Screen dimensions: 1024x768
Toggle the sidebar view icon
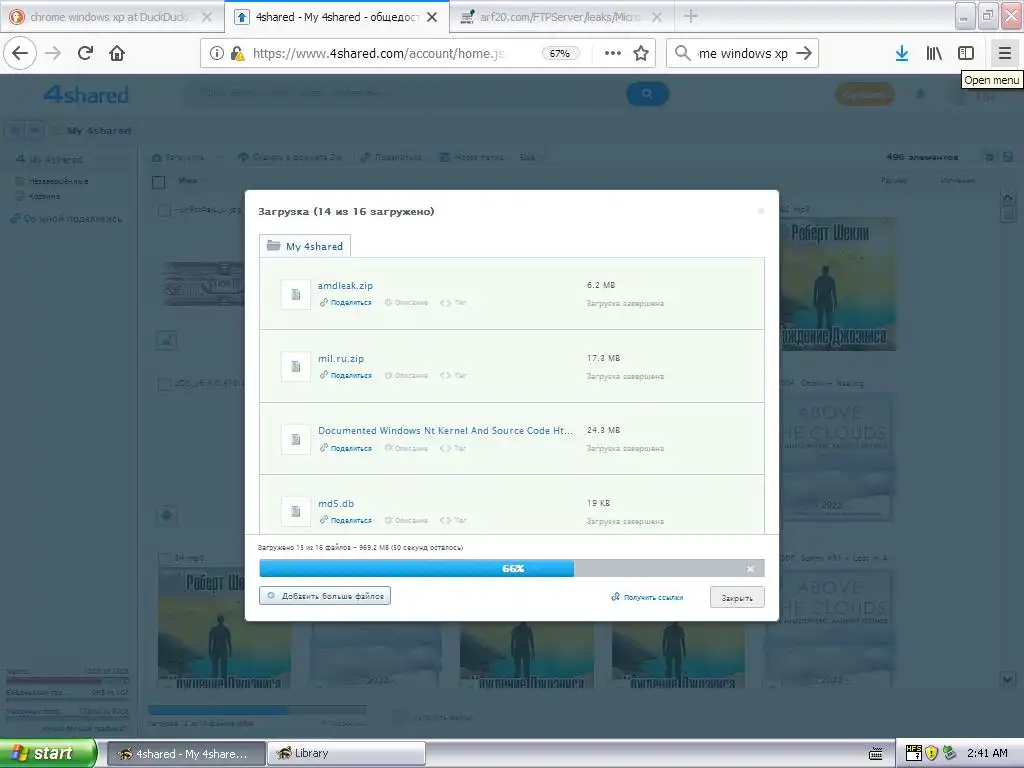pos(966,53)
